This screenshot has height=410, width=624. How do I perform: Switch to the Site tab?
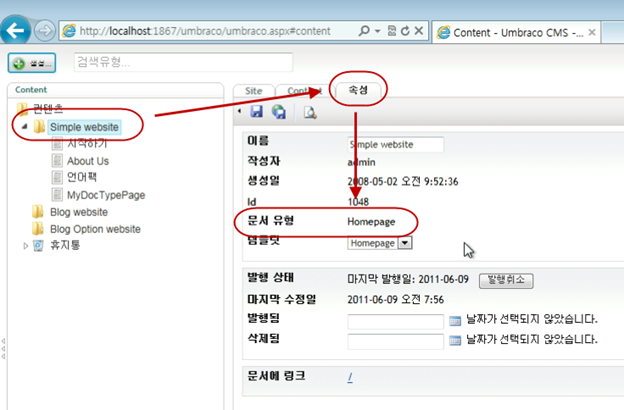254,91
